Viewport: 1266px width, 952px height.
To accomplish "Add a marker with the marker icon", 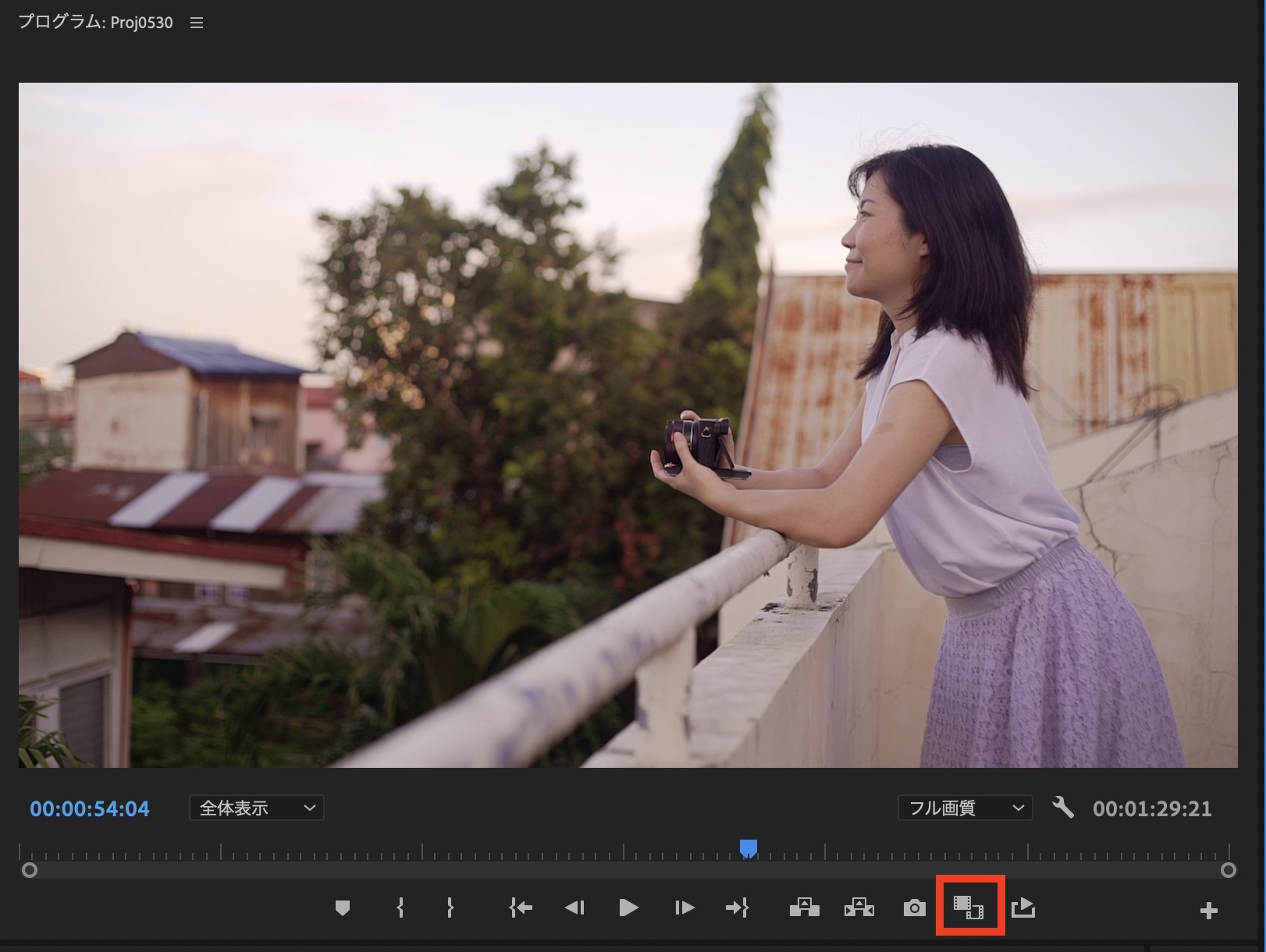I will [x=342, y=908].
